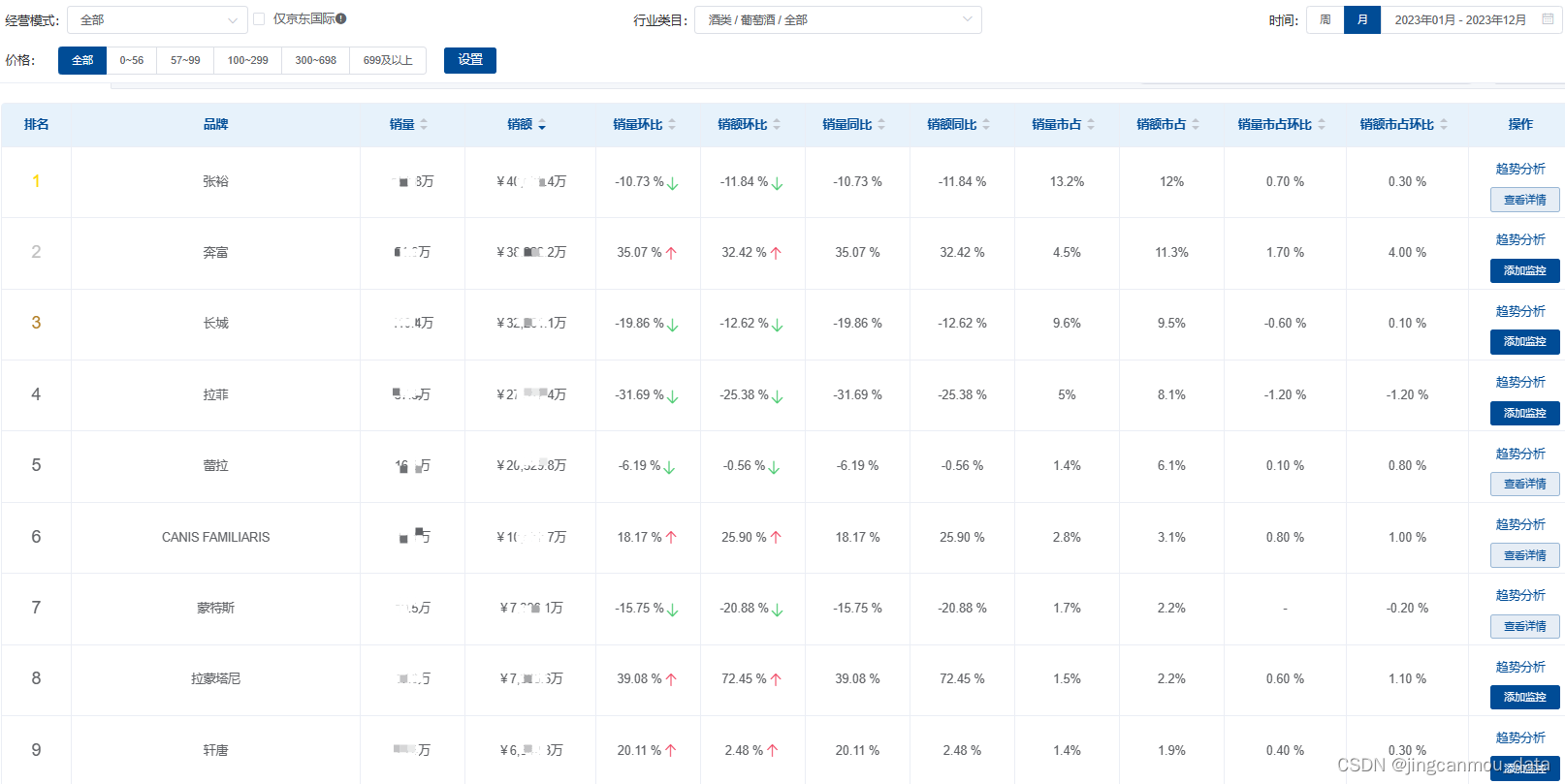
Task: Sort by 销量市占环比 column arrows
Action: (1322, 125)
